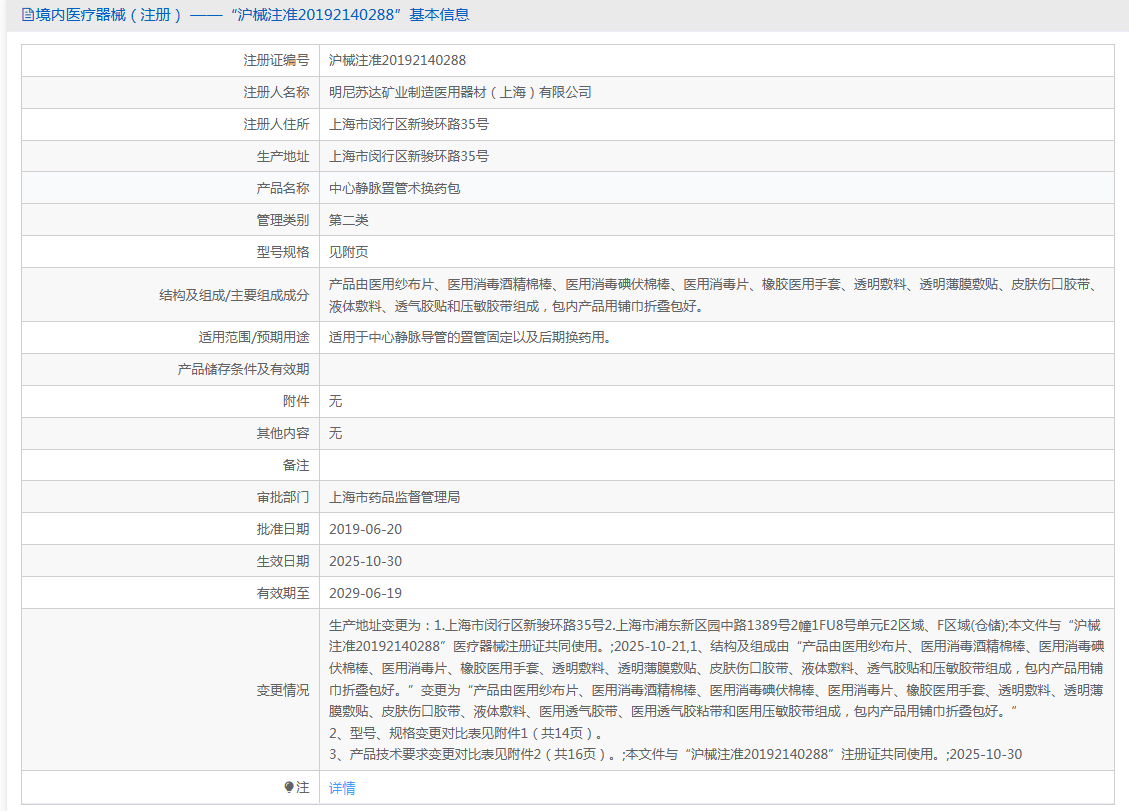Click the 注册人名称 row label

276,92
